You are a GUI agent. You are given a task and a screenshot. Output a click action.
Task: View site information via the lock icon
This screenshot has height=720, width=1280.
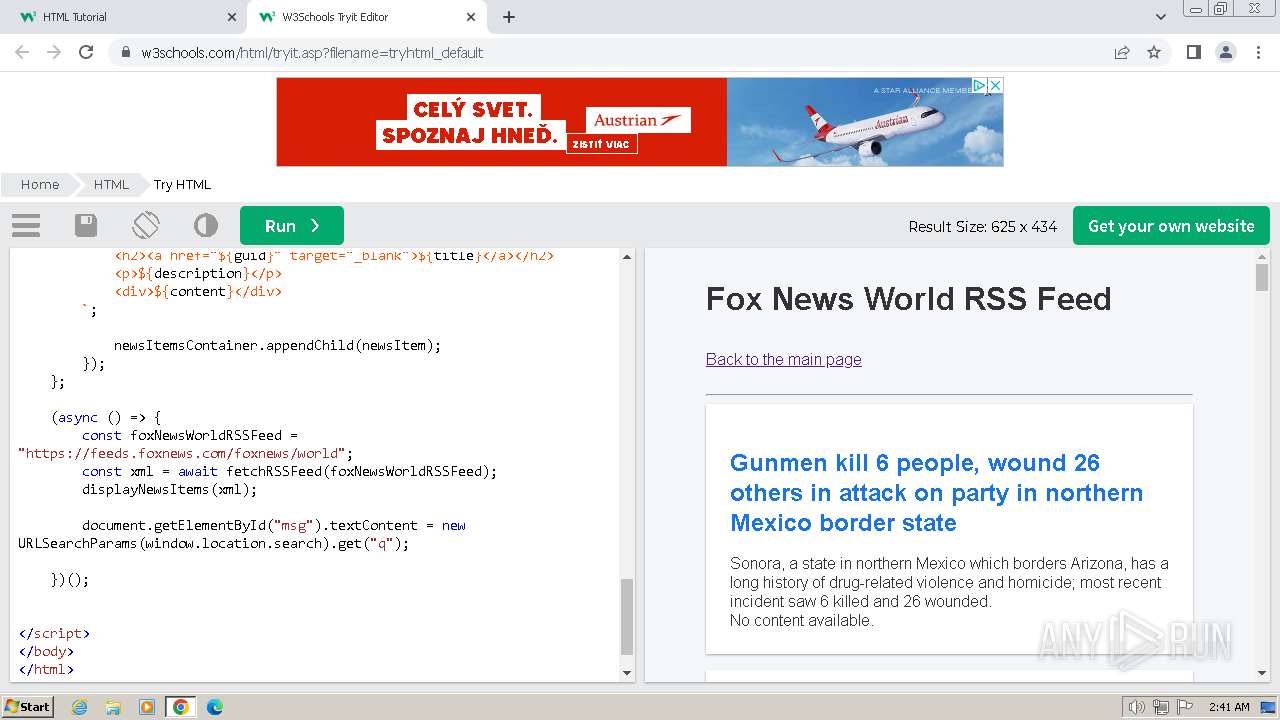(x=125, y=52)
